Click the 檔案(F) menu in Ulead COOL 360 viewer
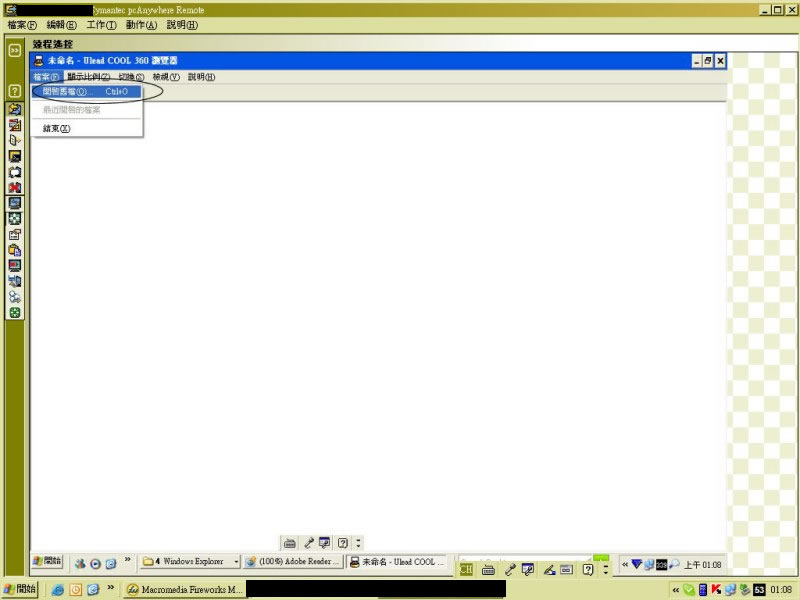The image size is (800, 600). (x=46, y=77)
